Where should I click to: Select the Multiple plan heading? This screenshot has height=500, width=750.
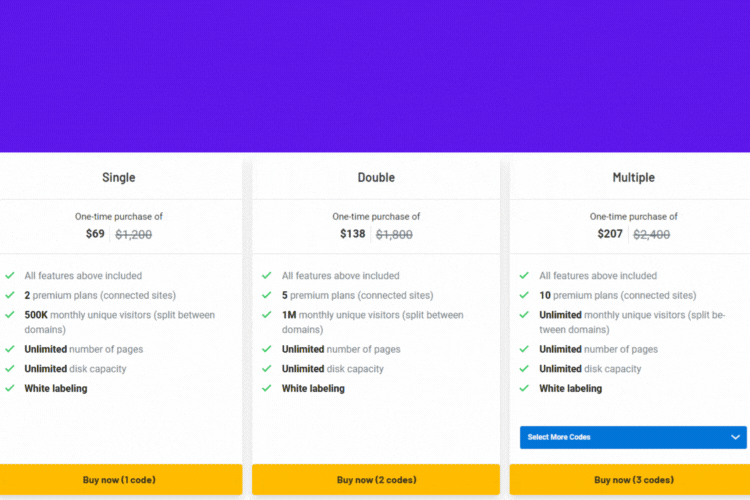coord(634,178)
